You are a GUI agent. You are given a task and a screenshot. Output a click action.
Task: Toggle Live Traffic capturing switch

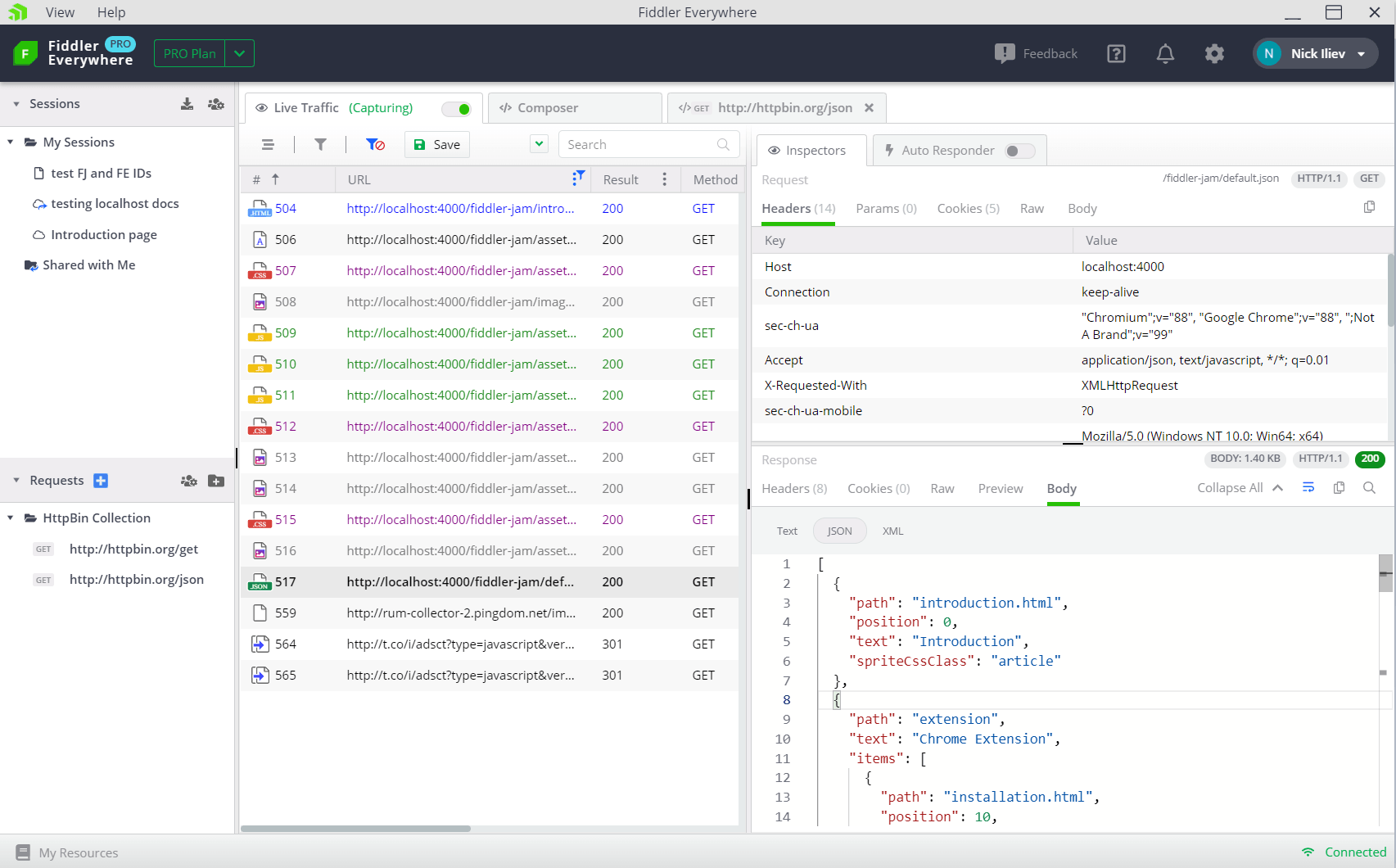[x=456, y=109]
